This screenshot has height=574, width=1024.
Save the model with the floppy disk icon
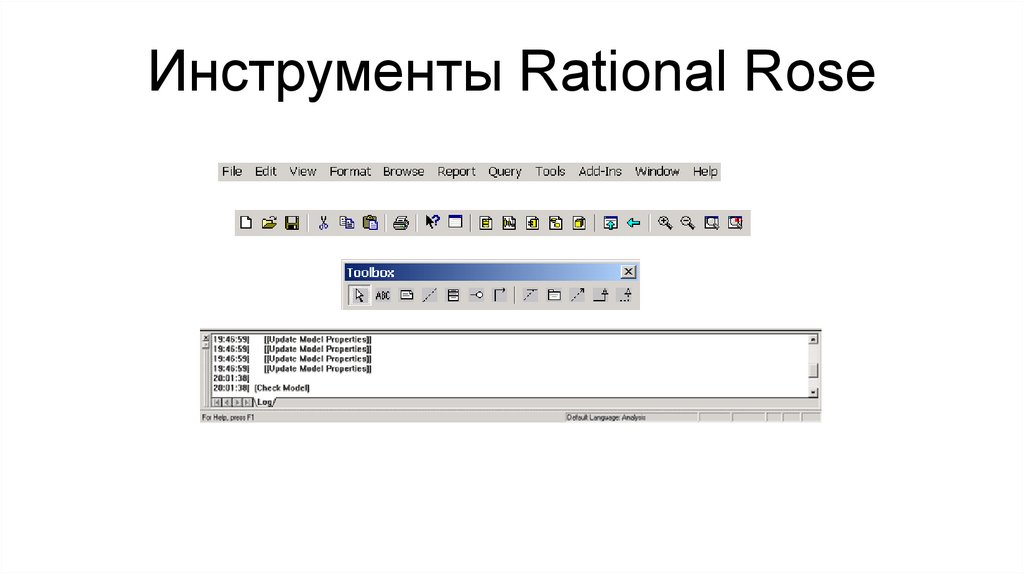[292, 223]
